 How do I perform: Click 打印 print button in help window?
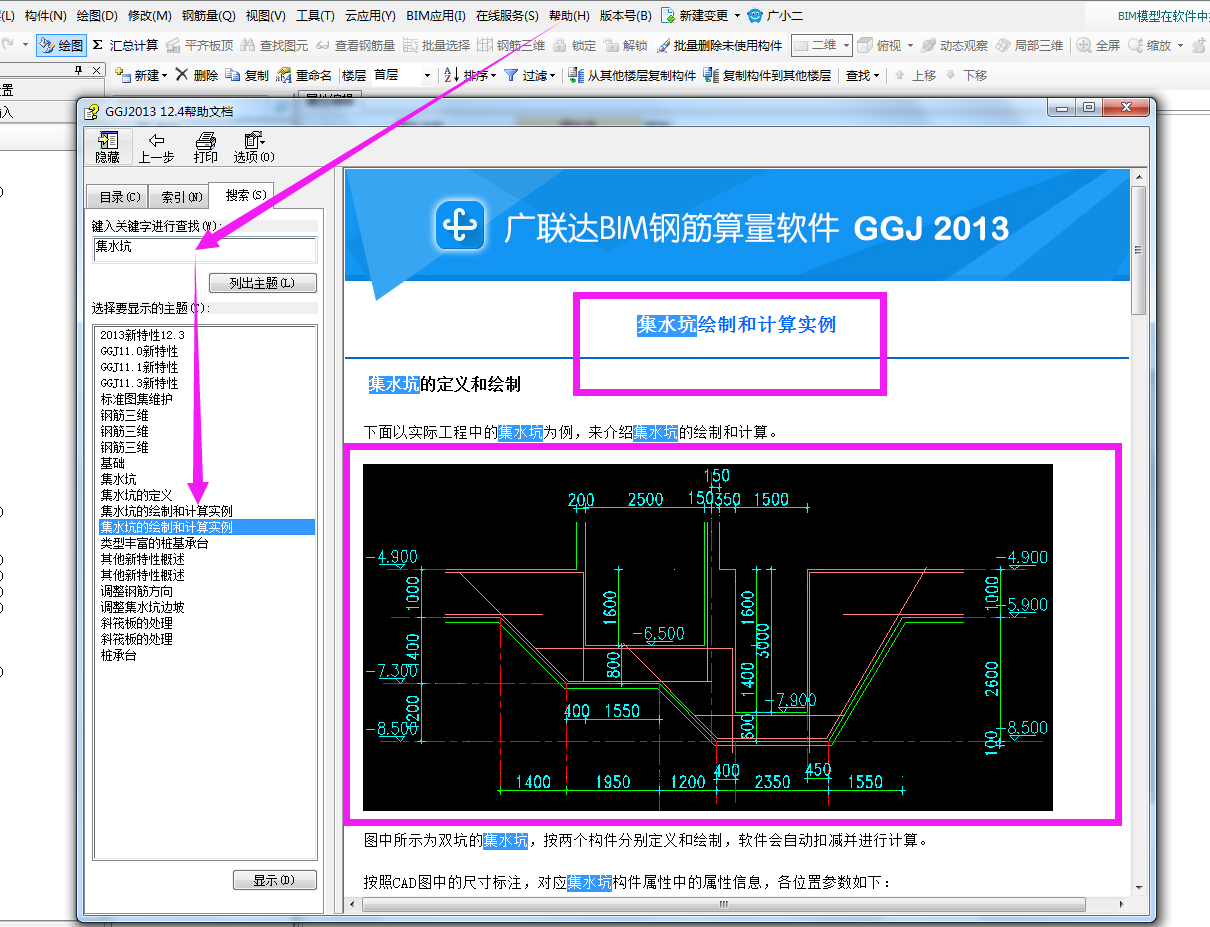coord(206,147)
